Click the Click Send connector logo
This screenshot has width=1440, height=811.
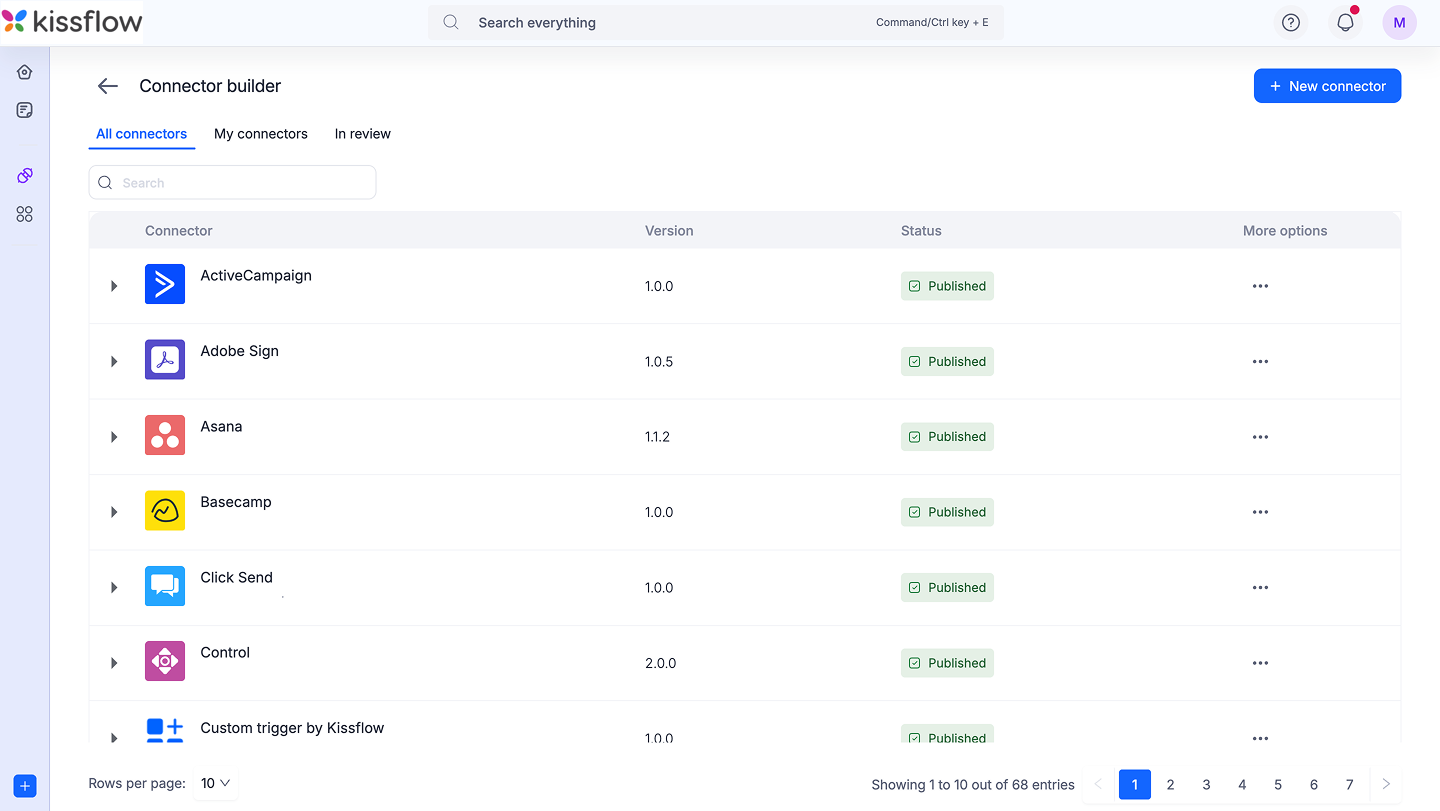tap(165, 586)
